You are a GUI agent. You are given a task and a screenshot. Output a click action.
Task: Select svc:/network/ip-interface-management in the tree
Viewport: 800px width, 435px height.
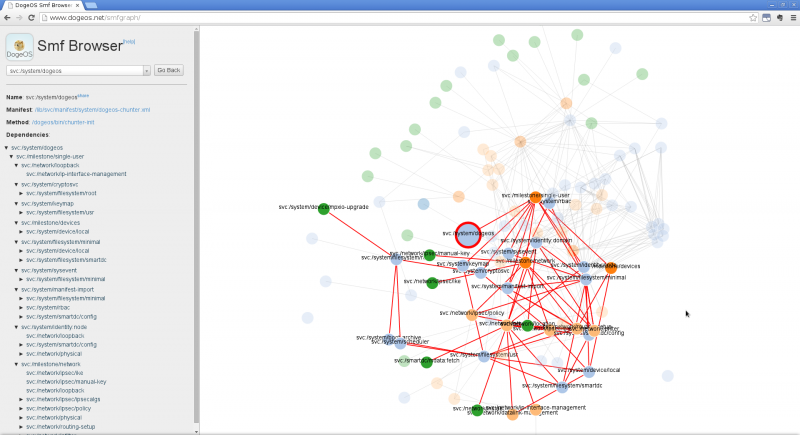(76, 174)
